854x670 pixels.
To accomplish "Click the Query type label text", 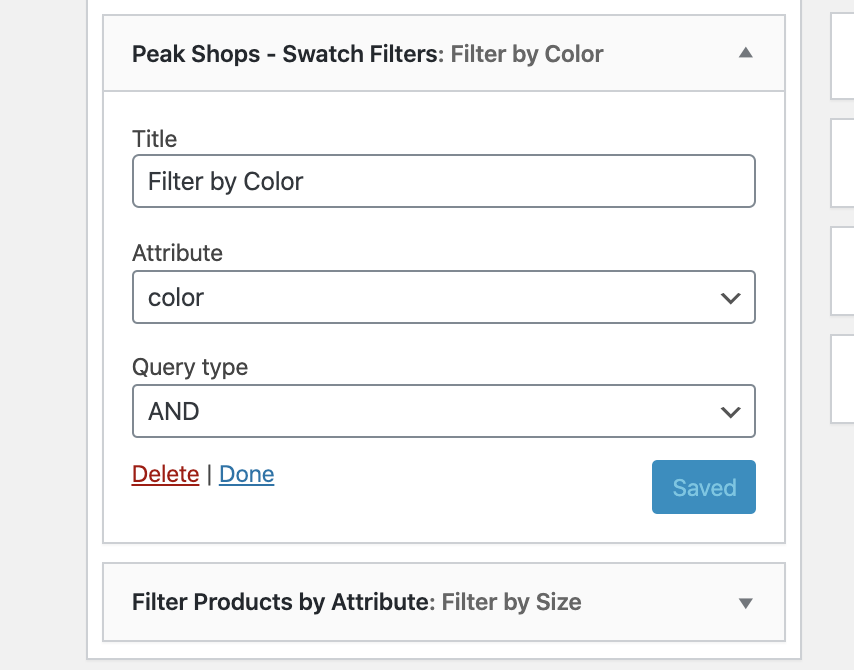I will (x=190, y=367).
